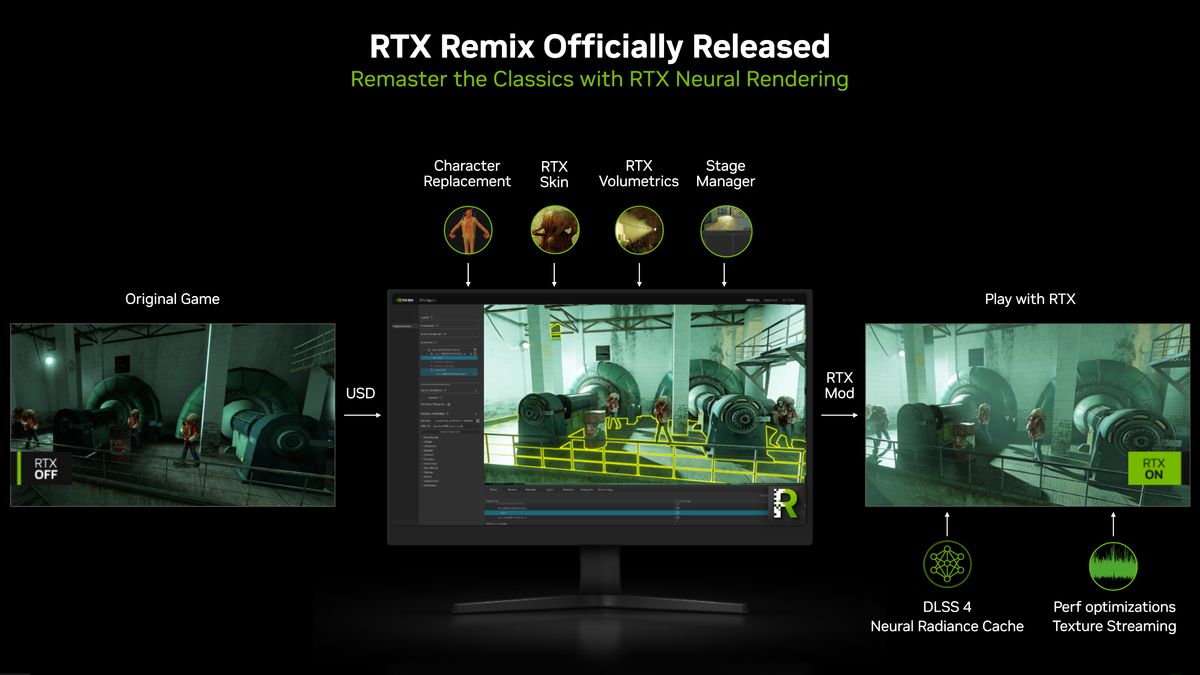Click the RTX Remix R logo in the viewport
Image resolution: width=1200 pixels, height=675 pixels.
click(x=786, y=505)
